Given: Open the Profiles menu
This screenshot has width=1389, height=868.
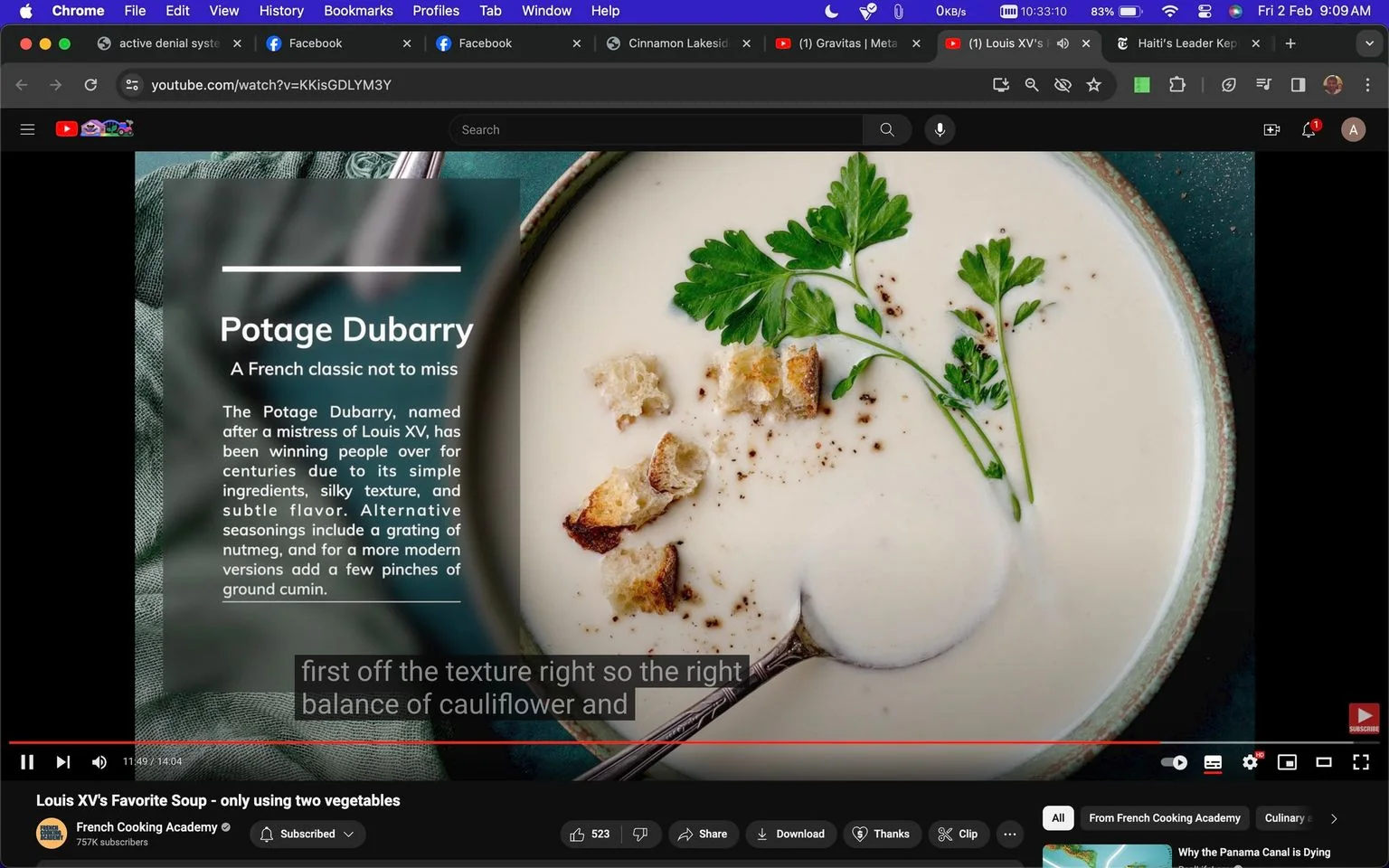Looking at the screenshot, I should pos(436,11).
